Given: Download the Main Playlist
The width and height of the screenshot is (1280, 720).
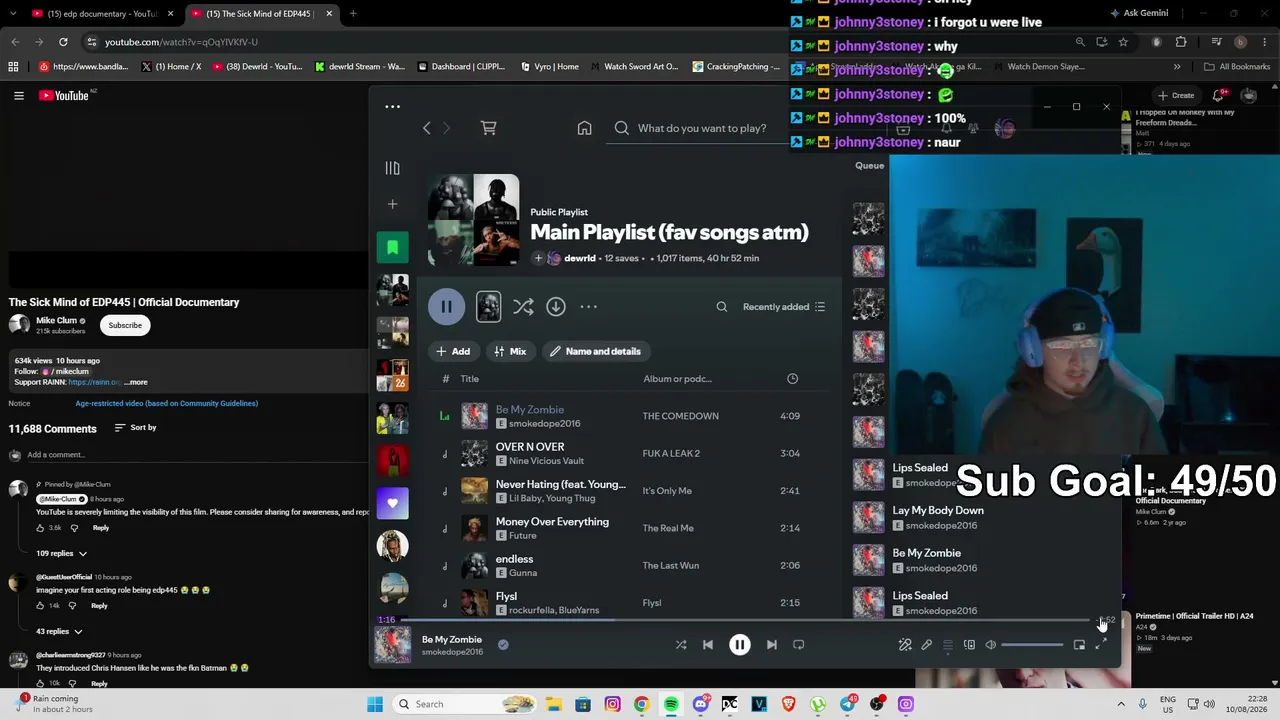Looking at the screenshot, I should point(556,307).
